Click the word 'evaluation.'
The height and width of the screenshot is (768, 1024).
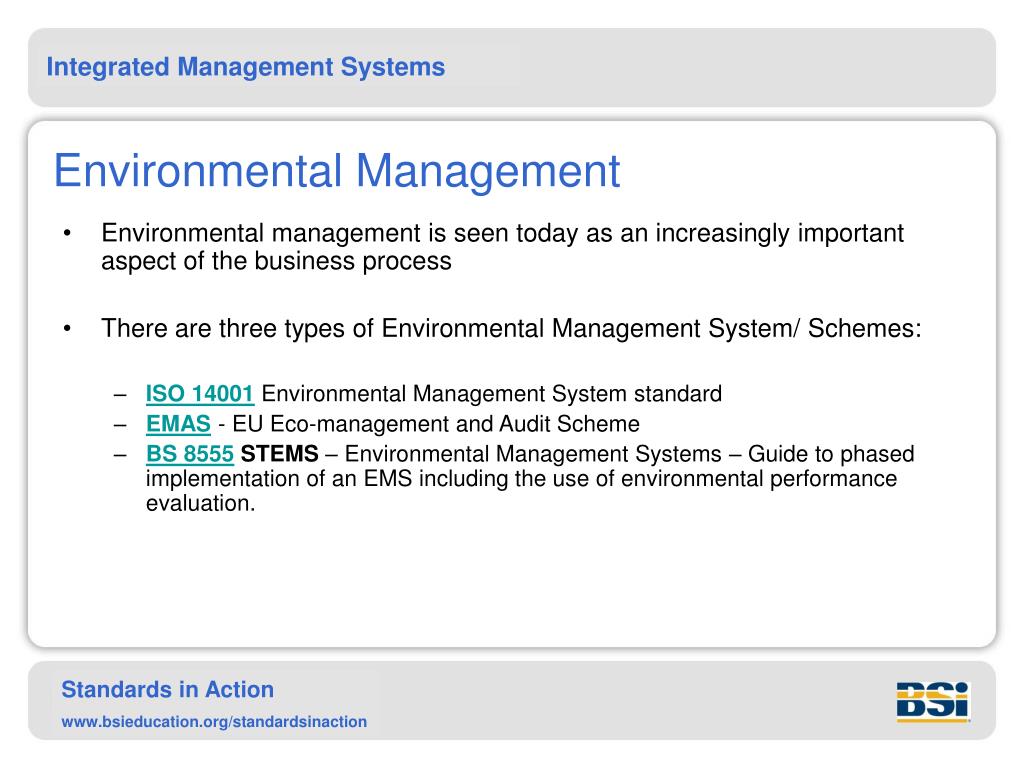[200, 504]
